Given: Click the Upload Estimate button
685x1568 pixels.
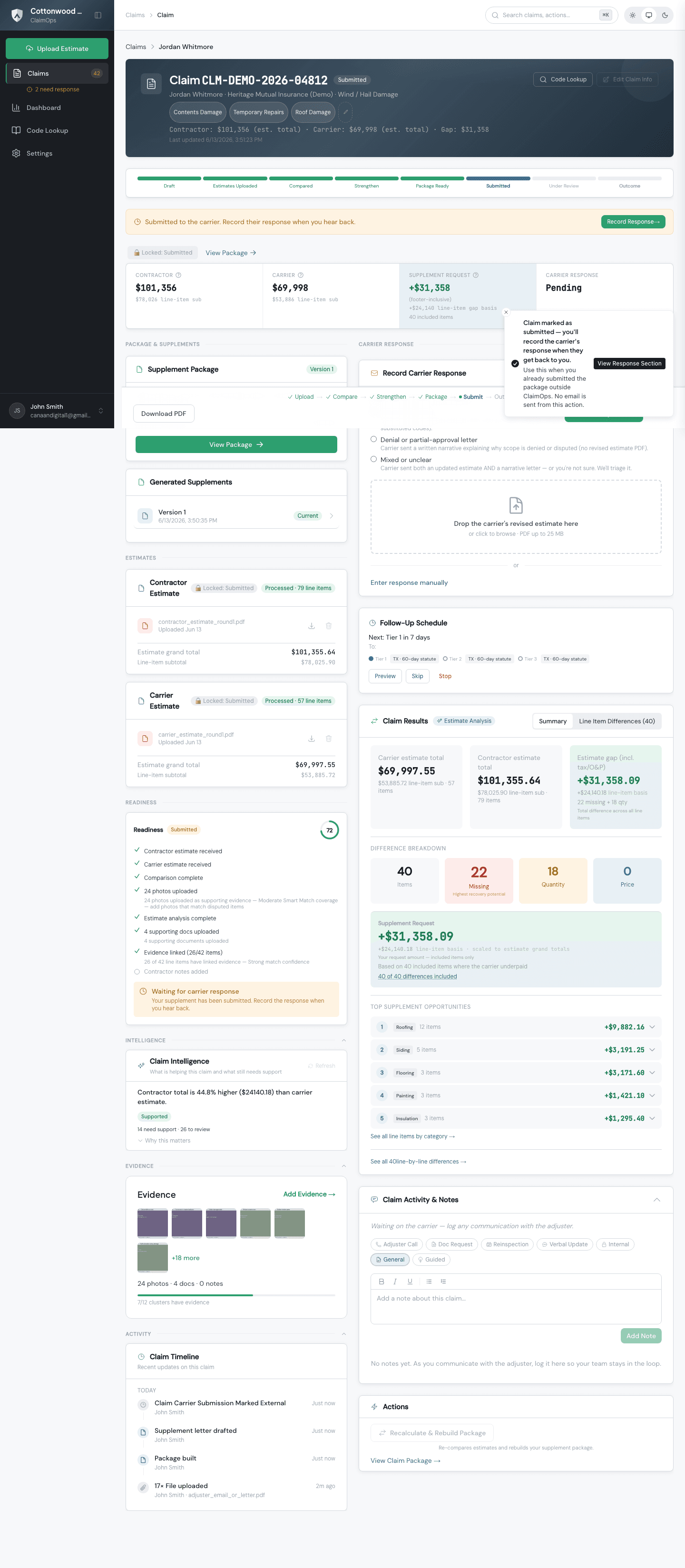Looking at the screenshot, I should click(57, 49).
